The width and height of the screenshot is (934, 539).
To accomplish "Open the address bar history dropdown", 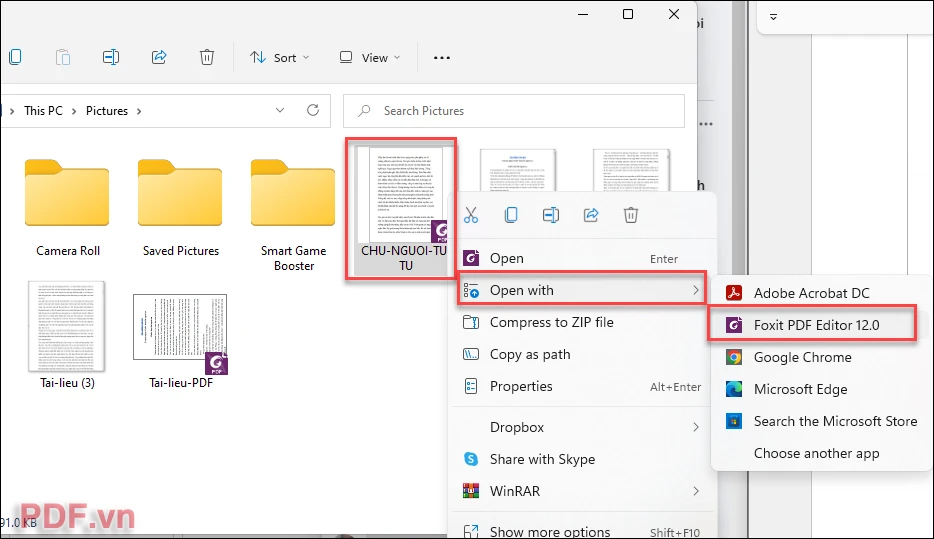I will pyautogui.click(x=280, y=110).
